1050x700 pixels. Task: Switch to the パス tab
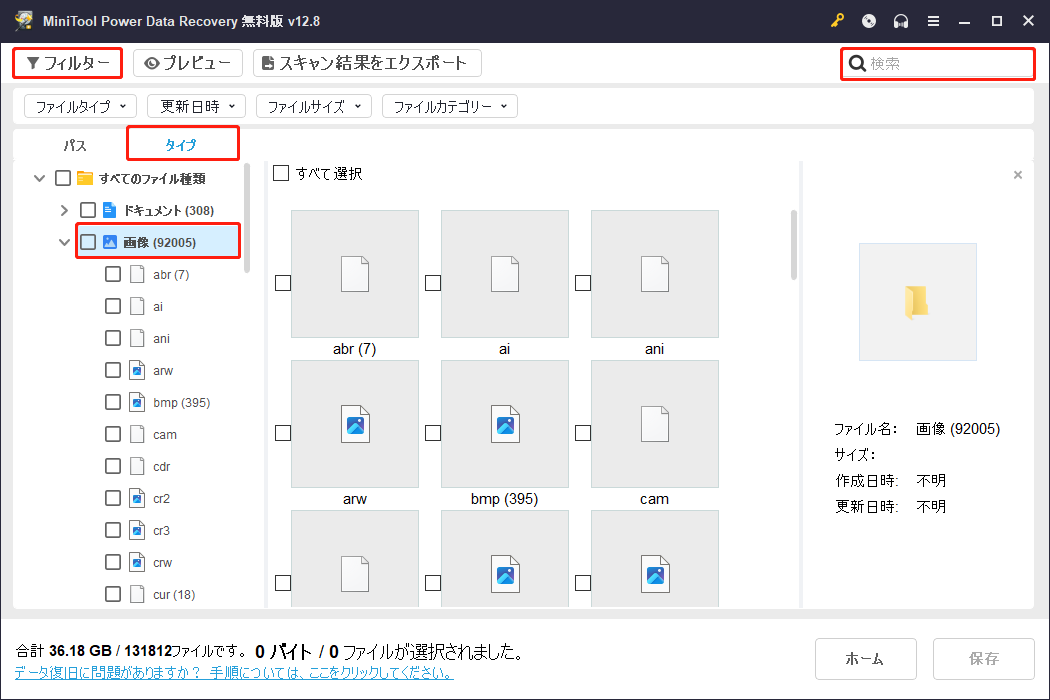(x=73, y=144)
